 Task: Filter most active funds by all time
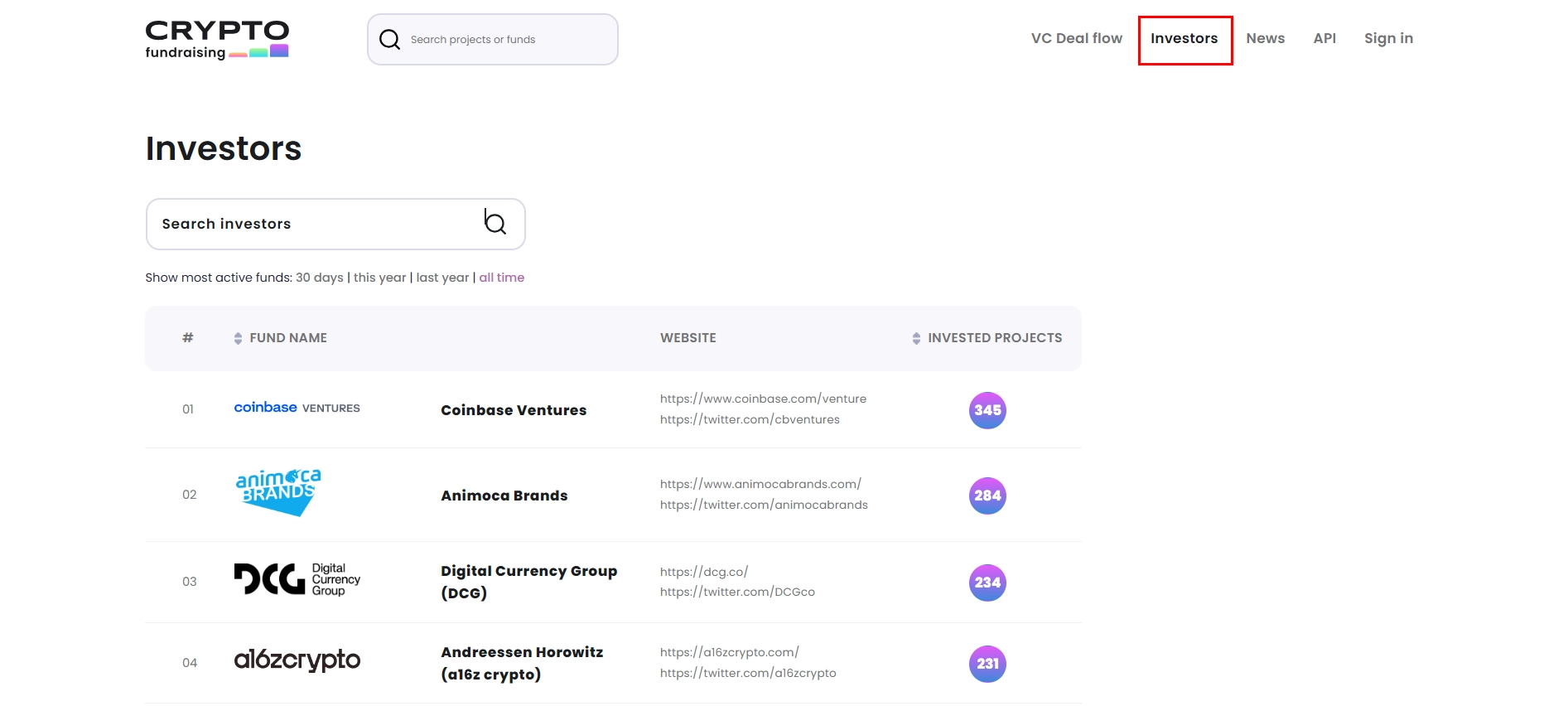pos(501,278)
